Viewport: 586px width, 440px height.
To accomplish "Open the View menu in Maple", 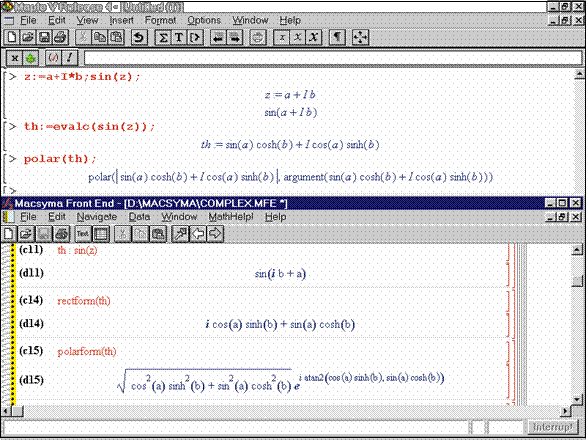I will point(87,20).
